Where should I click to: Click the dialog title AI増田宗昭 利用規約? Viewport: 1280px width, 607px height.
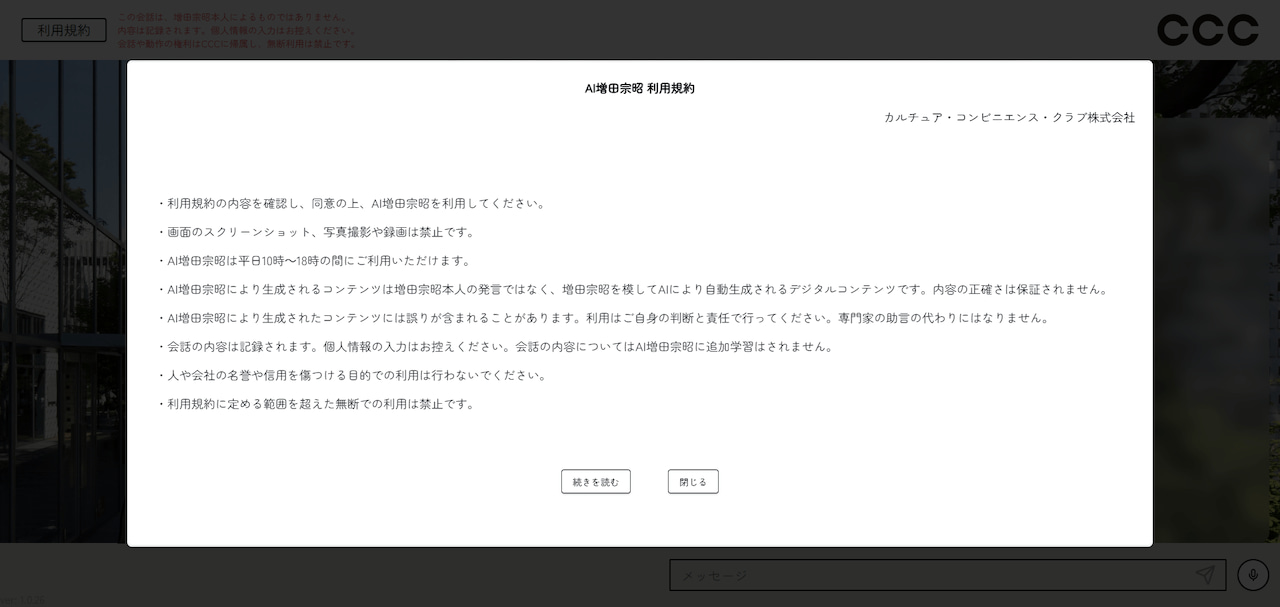pos(640,88)
